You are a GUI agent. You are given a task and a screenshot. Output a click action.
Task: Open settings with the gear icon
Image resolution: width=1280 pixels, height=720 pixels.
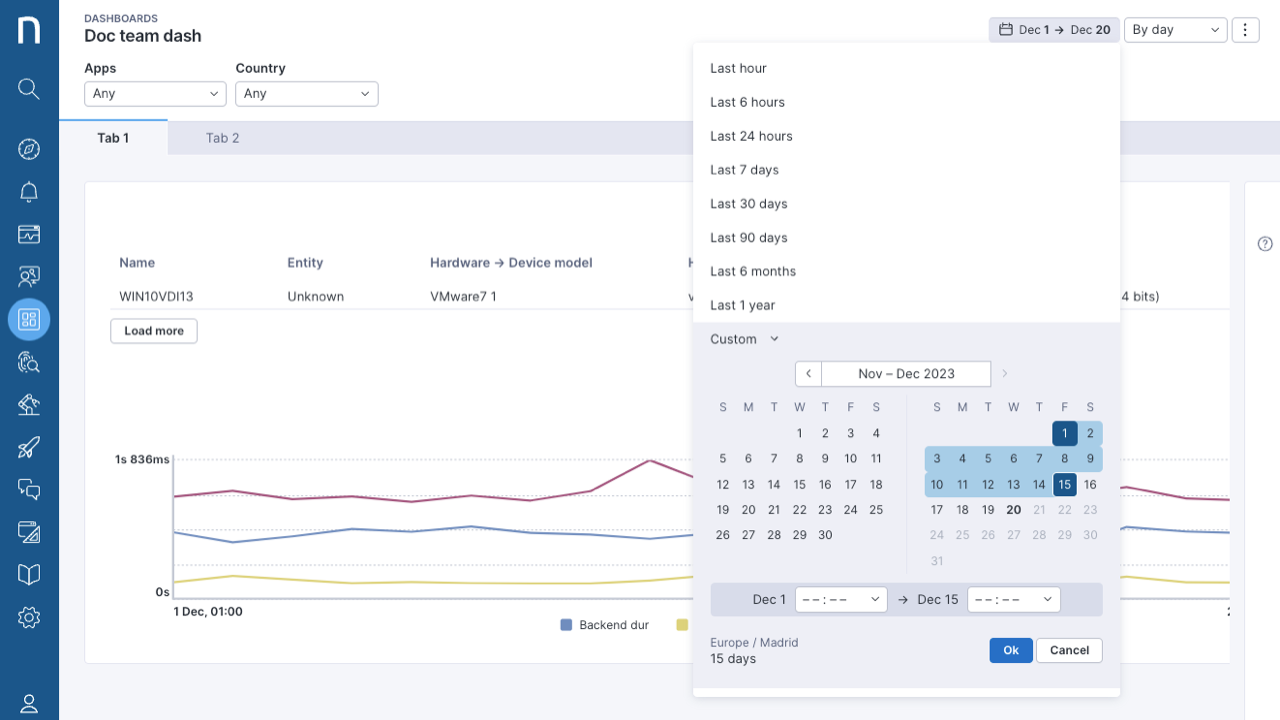pos(29,617)
